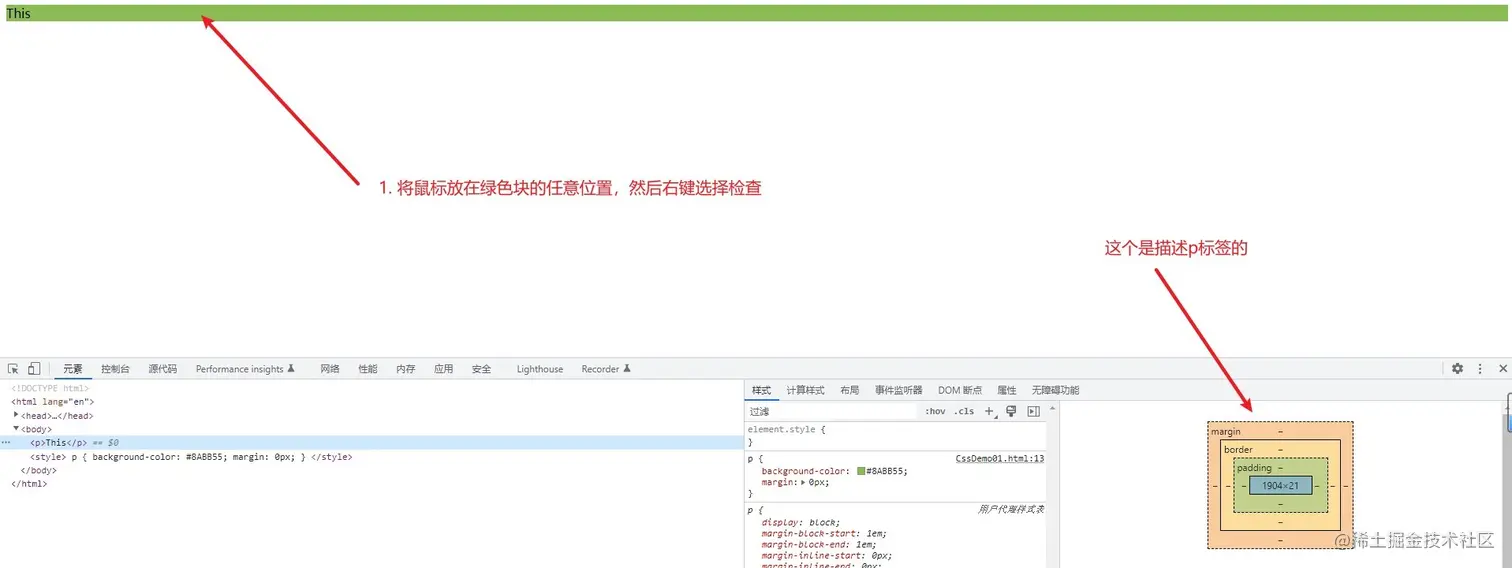Switch to 网络 tab
The height and width of the screenshot is (568, 1512).
pos(330,369)
